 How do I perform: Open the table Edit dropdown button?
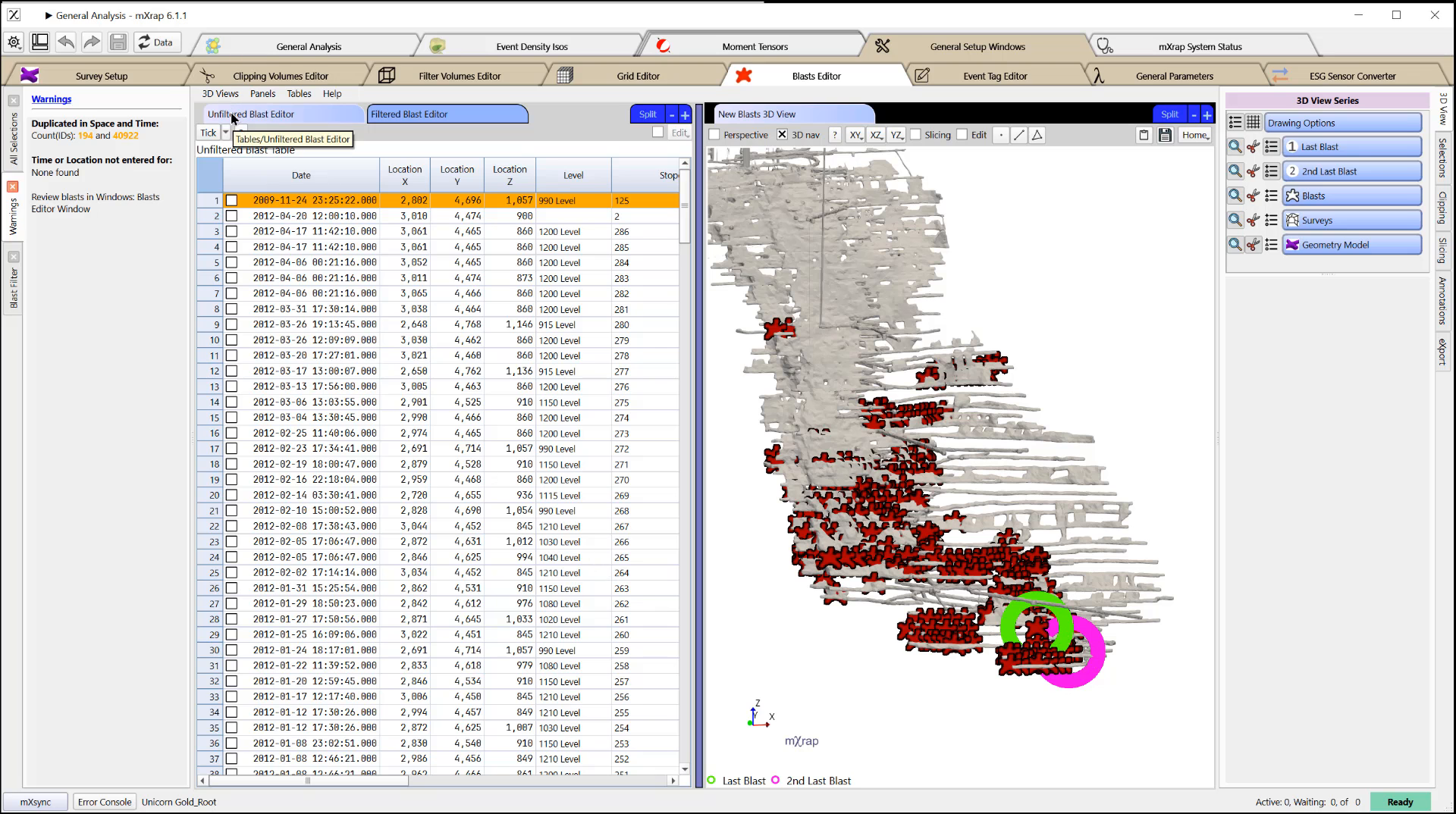point(680,133)
